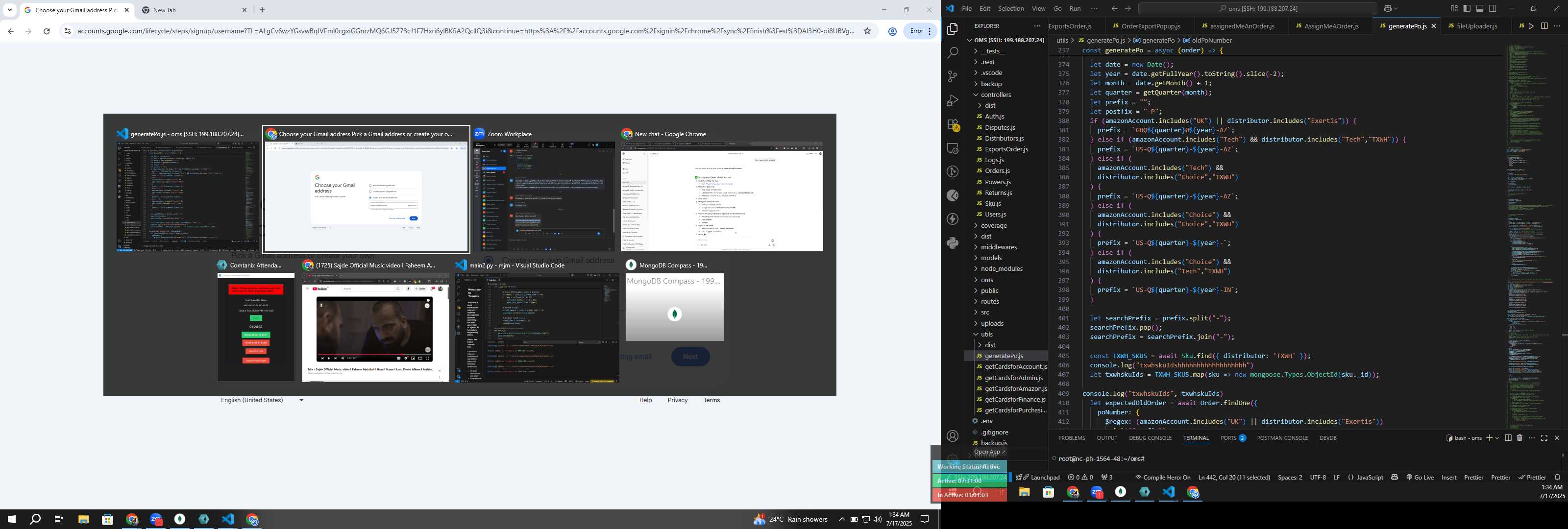1568x529 pixels.
Task: Open Accounts icon in VS Code activity bar
Action: pos(953,436)
